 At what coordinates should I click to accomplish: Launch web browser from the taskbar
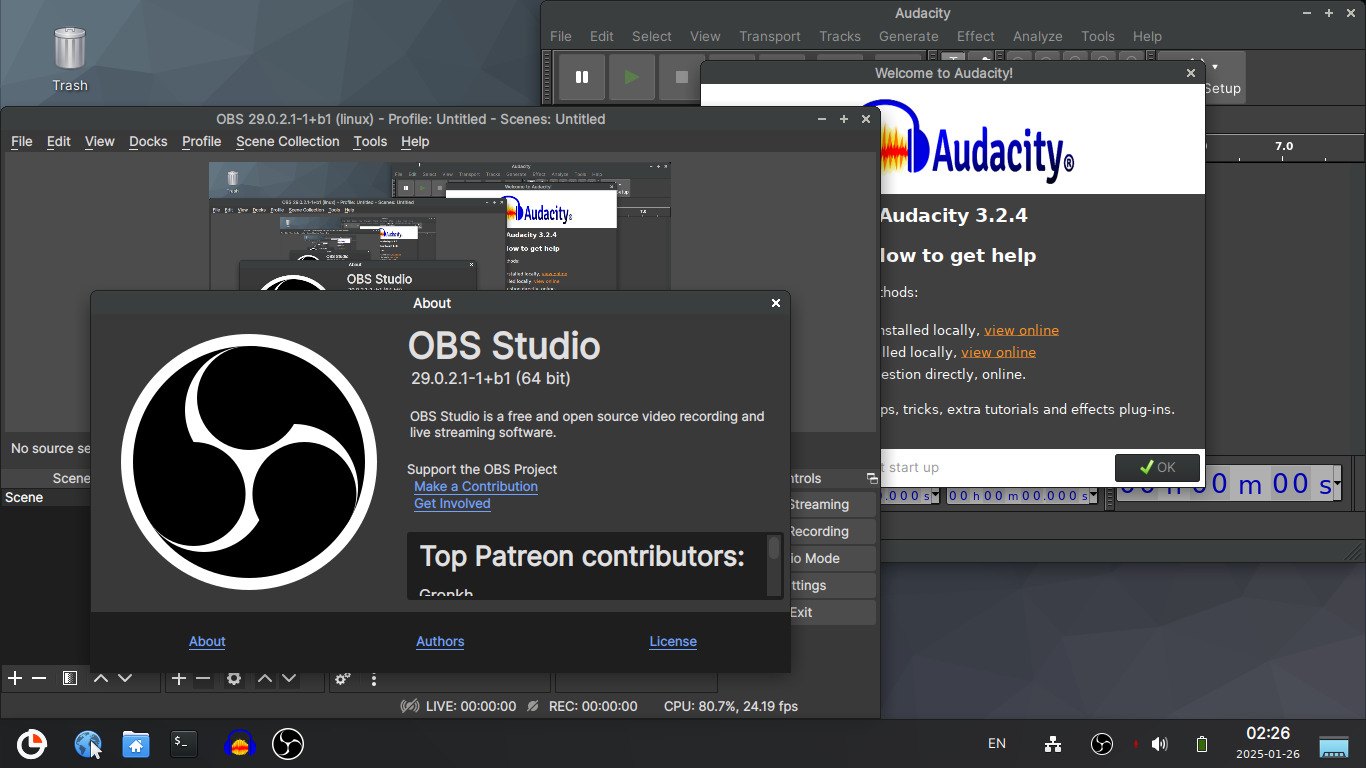[x=89, y=744]
